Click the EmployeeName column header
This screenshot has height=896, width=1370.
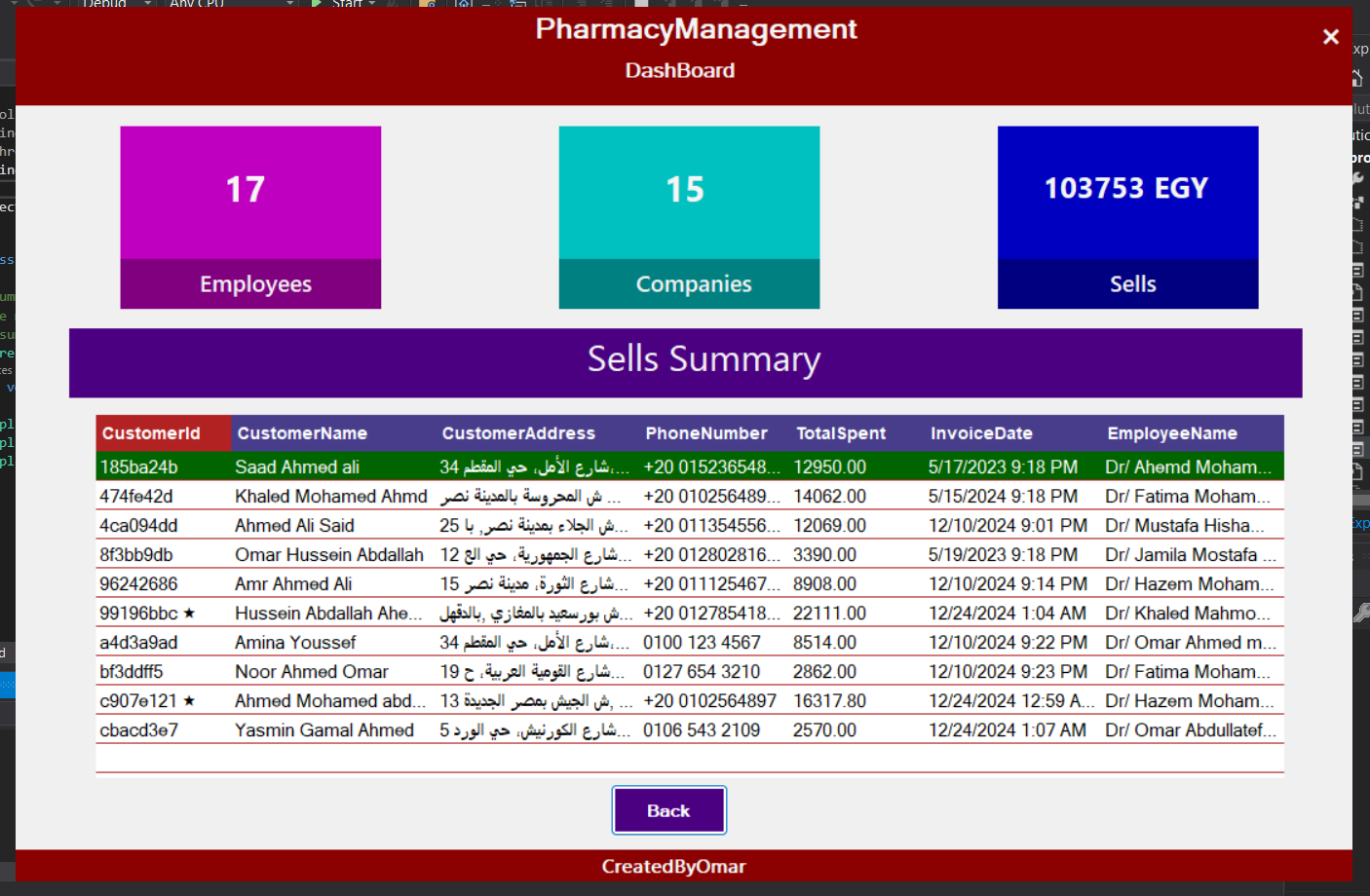[1172, 433]
